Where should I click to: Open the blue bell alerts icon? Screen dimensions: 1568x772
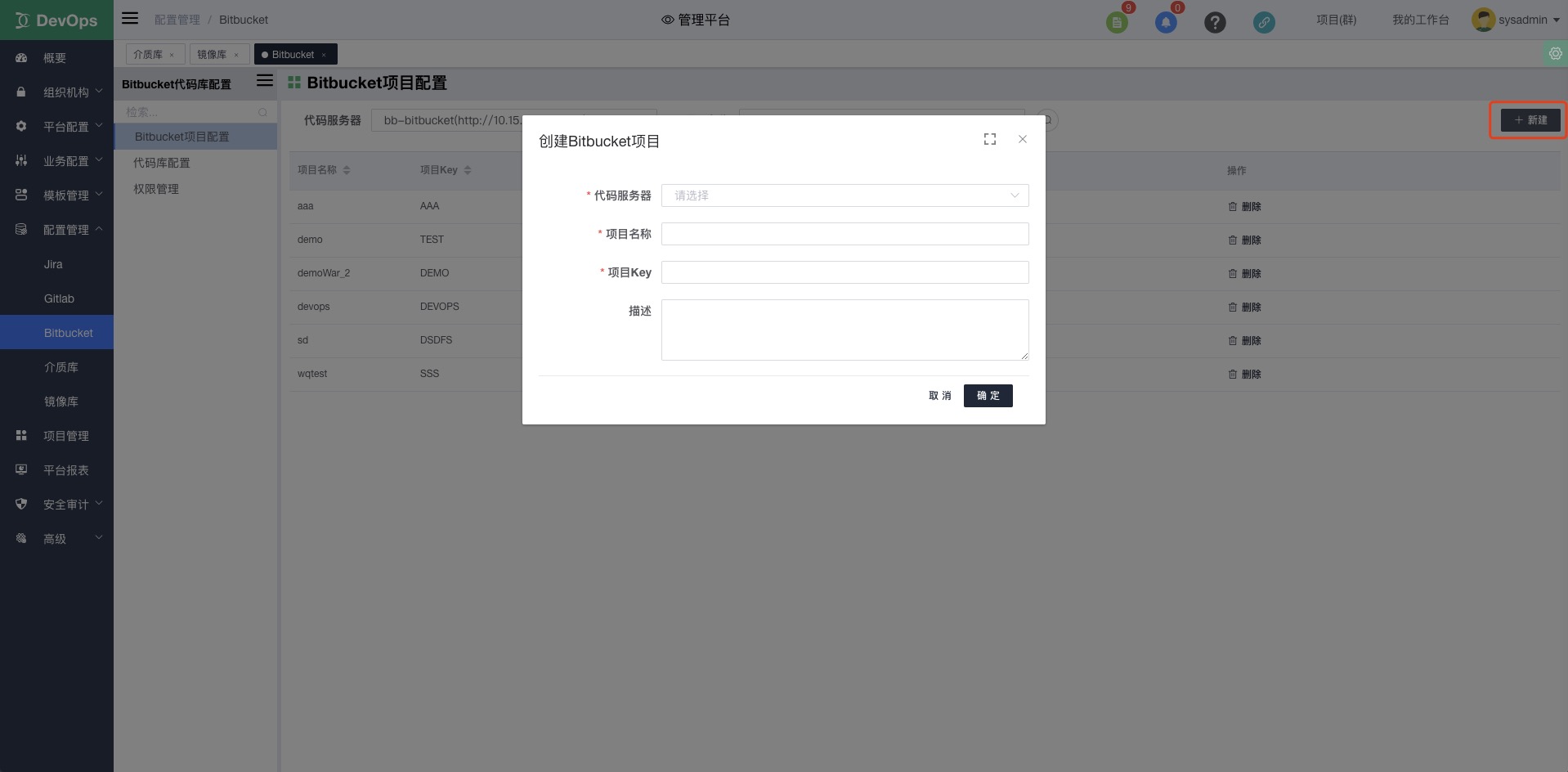point(1166,22)
